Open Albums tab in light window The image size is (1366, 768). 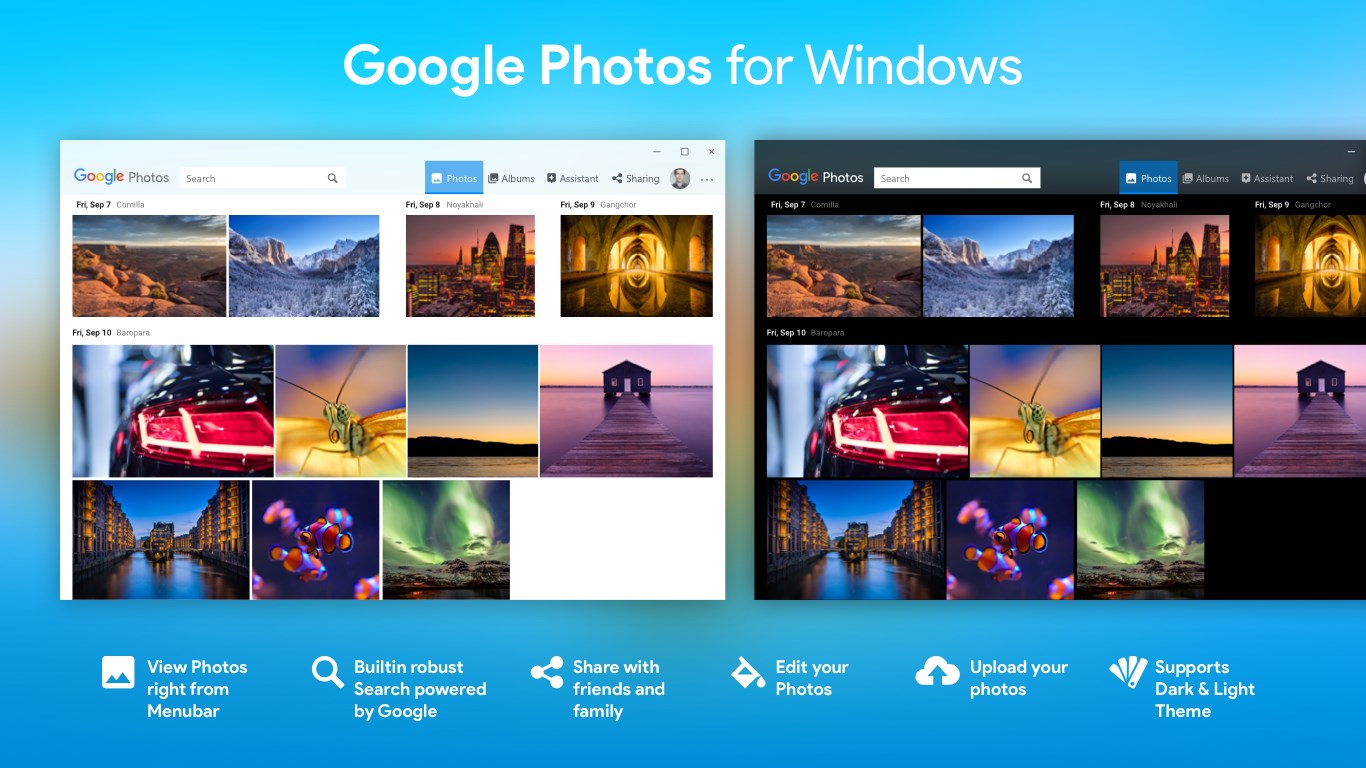point(511,178)
